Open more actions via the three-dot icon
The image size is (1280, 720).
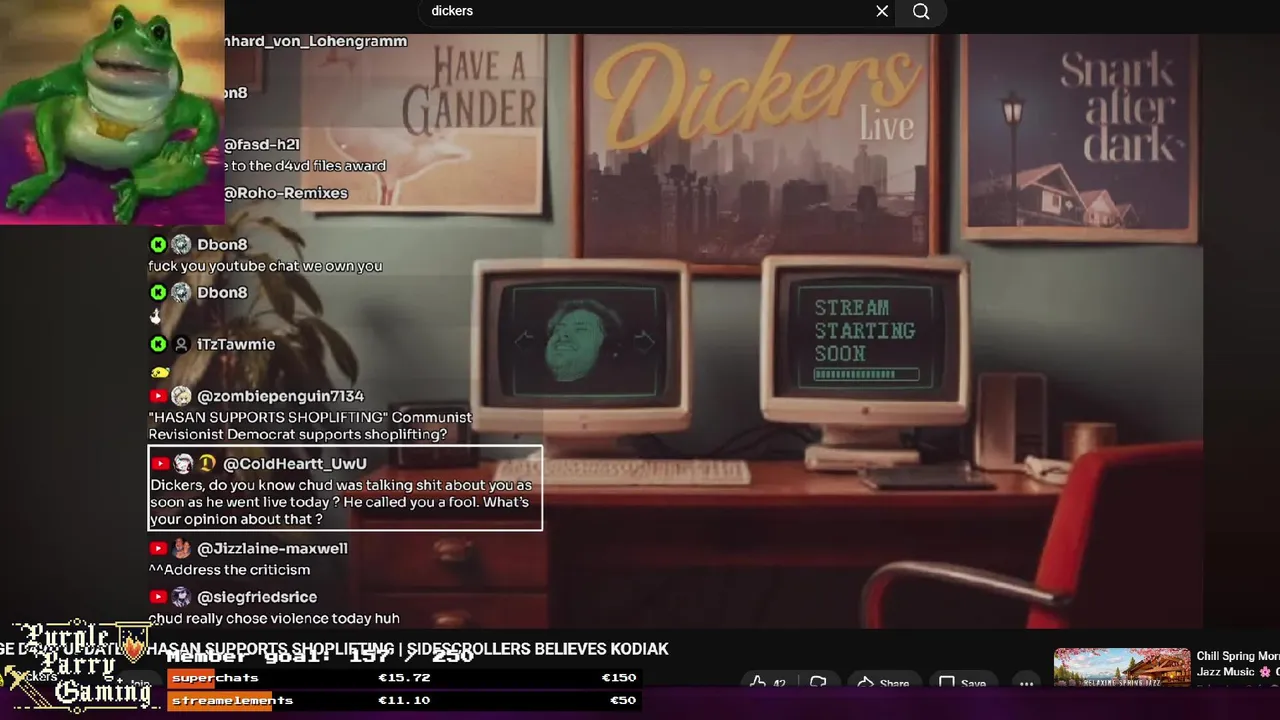[x=1026, y=684]
